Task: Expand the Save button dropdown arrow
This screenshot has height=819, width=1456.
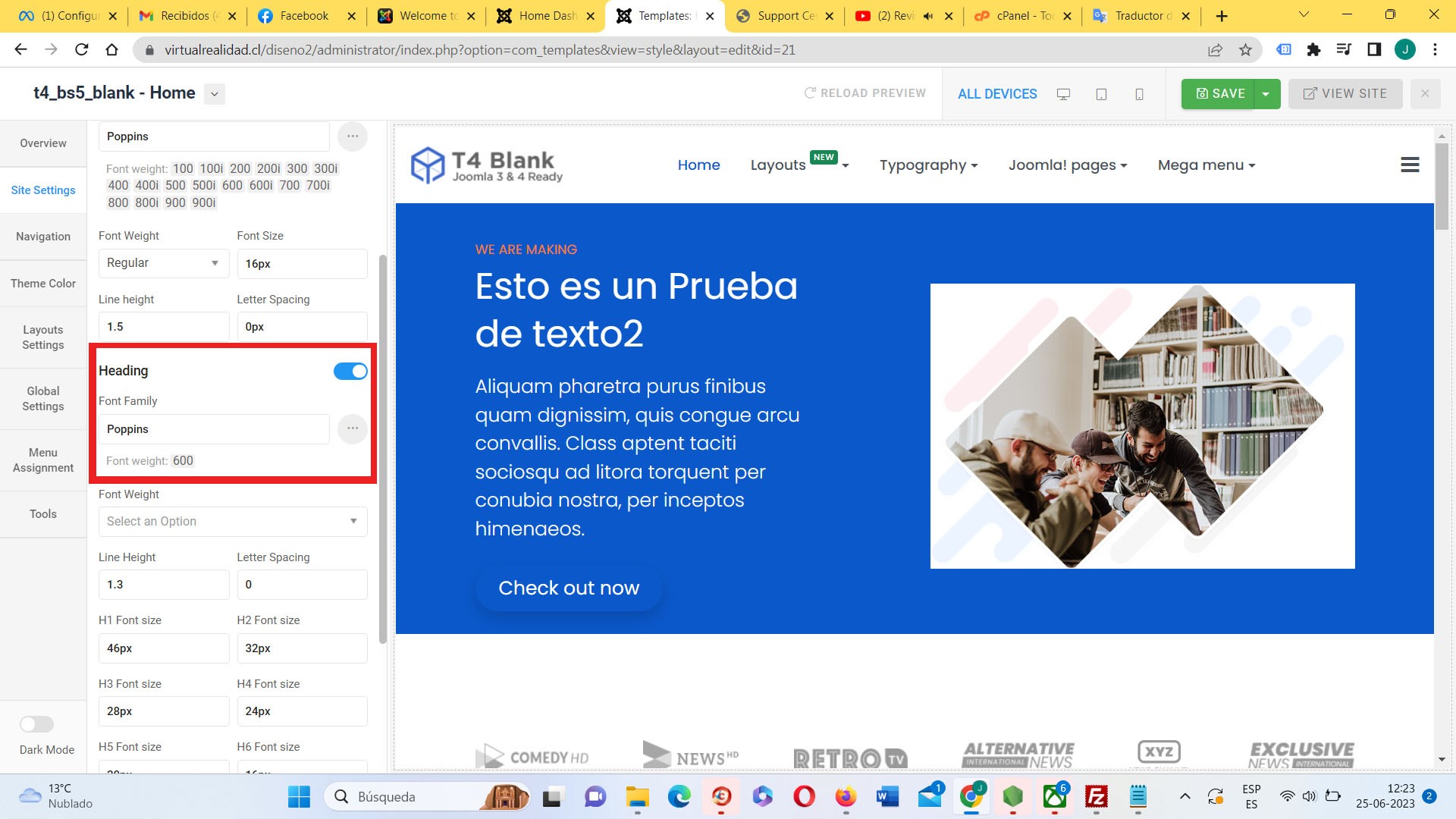Action: [x=1266, y=94]
